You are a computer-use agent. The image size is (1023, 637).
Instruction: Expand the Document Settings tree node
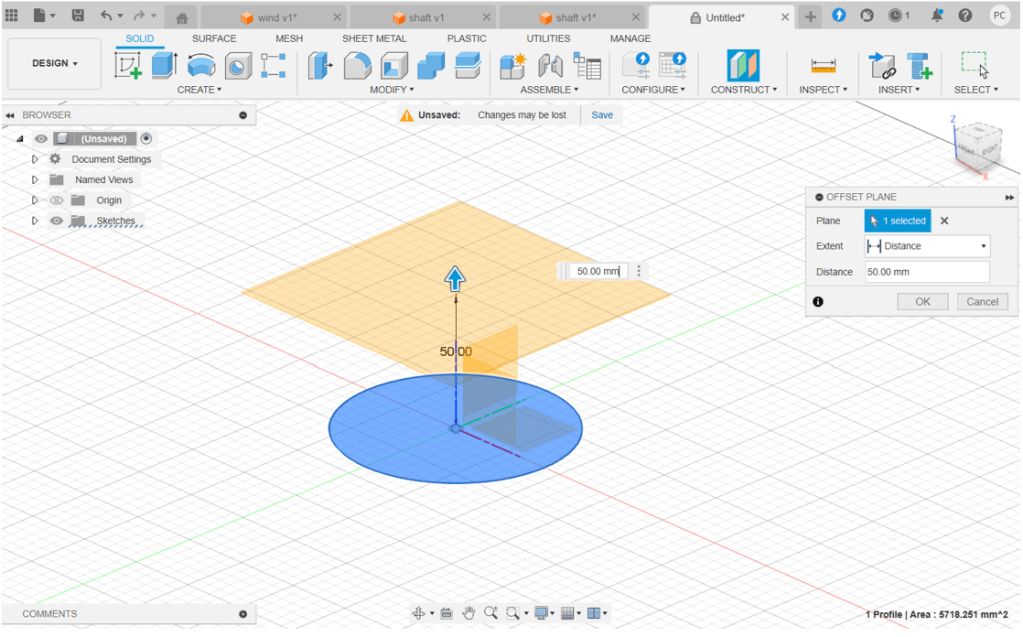pyautogui.click(x=35, y=159)
